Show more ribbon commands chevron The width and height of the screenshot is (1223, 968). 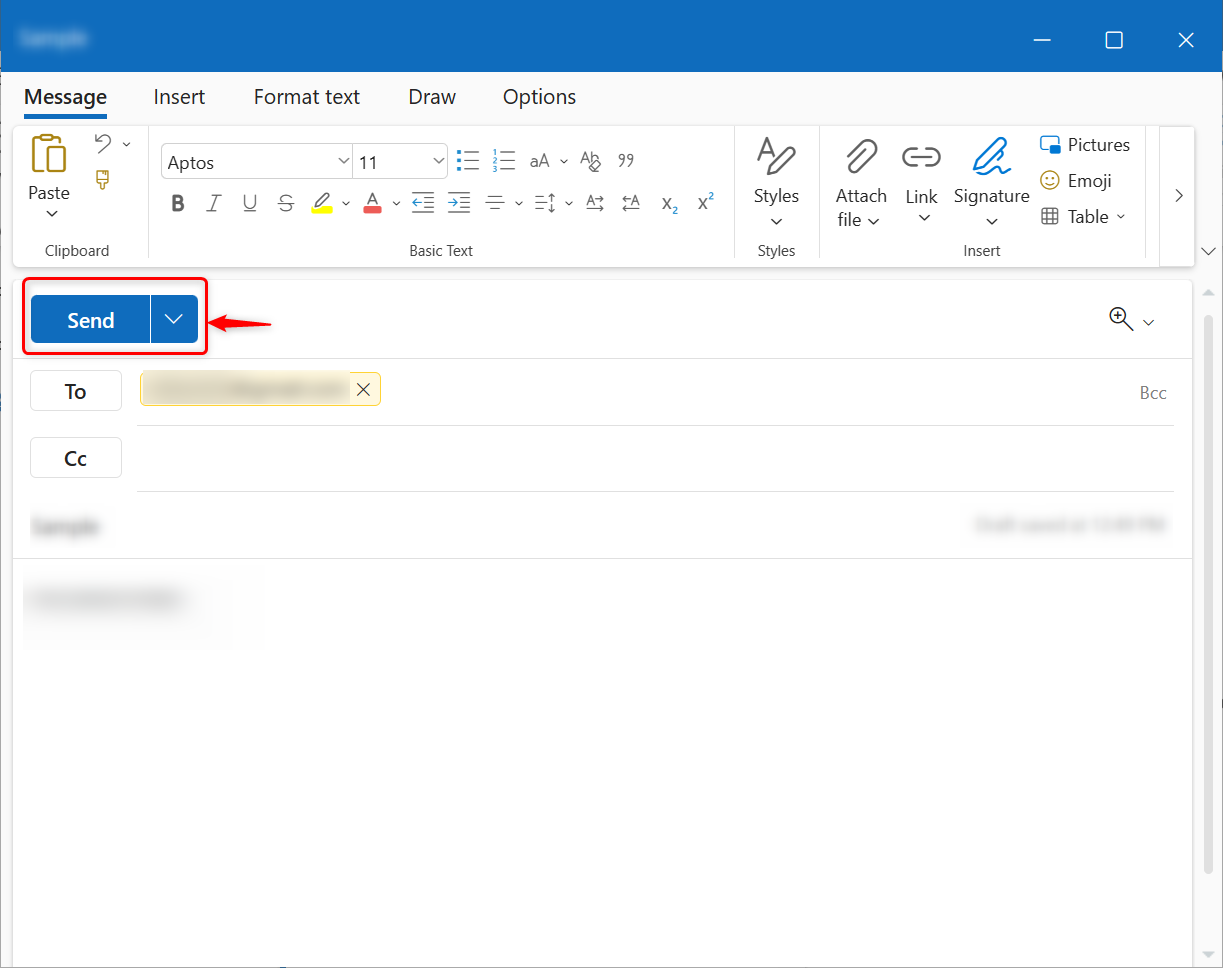point(1178,196)
